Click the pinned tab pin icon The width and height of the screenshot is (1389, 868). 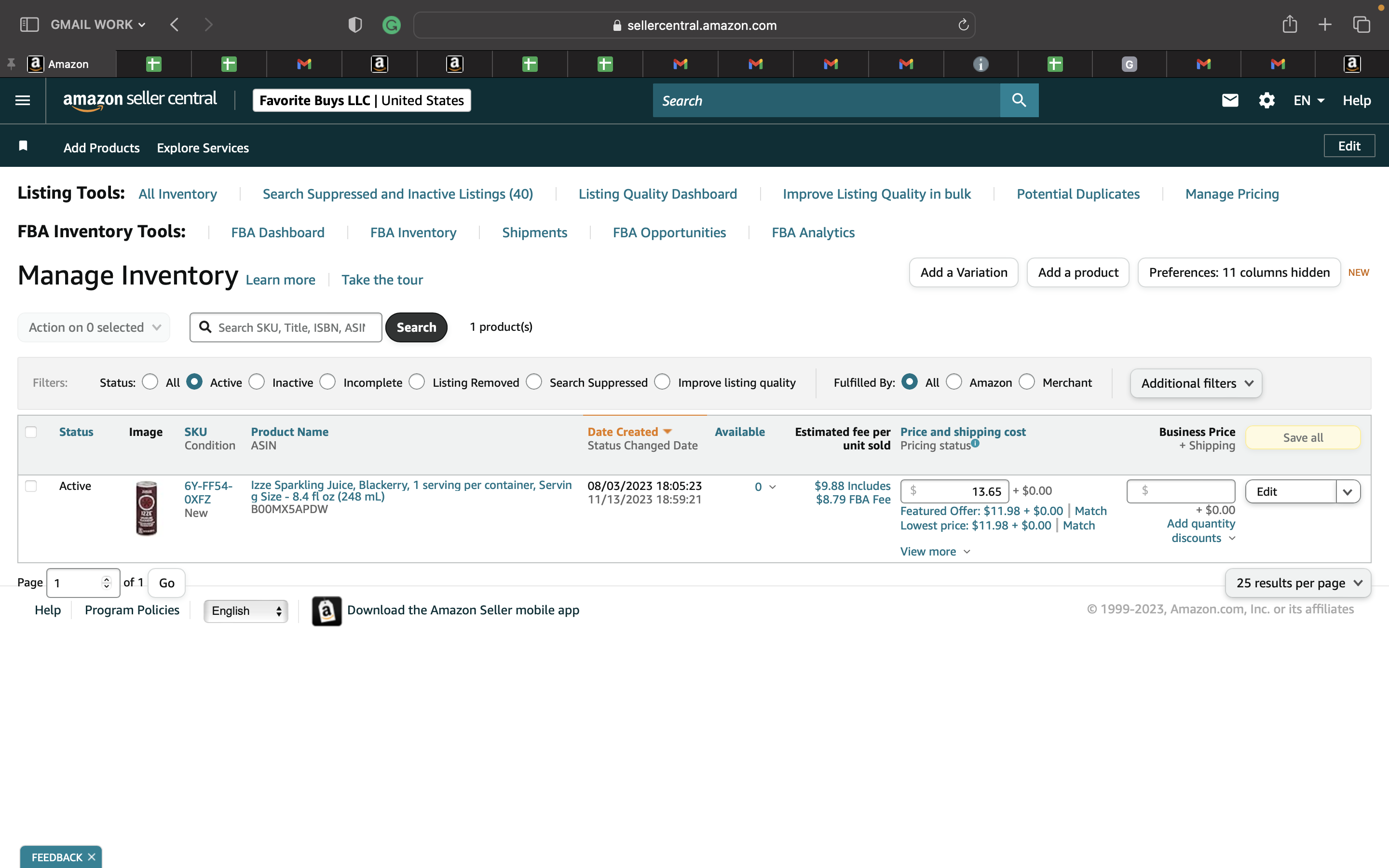11,64
